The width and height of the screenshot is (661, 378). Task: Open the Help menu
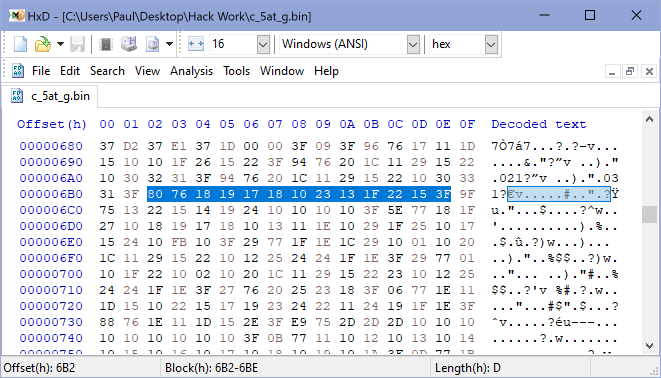pos(326,71)
